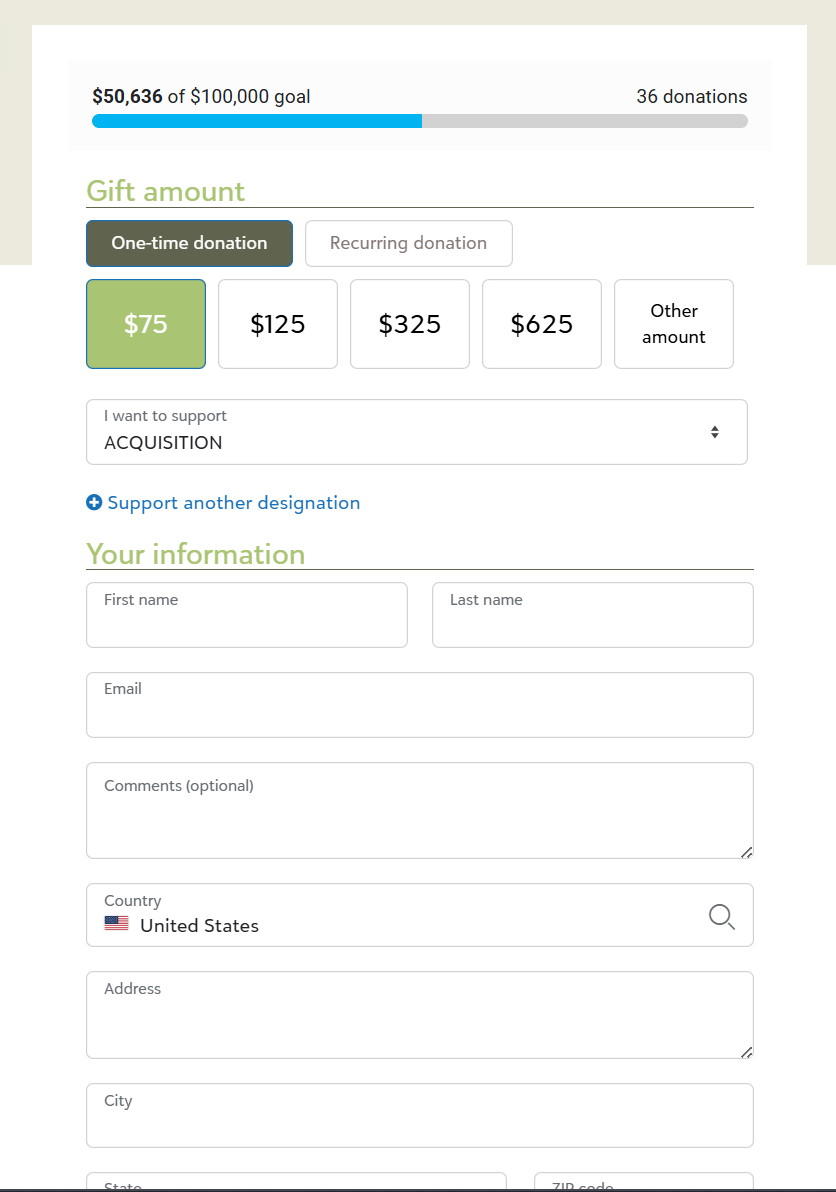Select the One-time donation option
This screenshot has width=836, height=1192.
[x=189, y=243]
